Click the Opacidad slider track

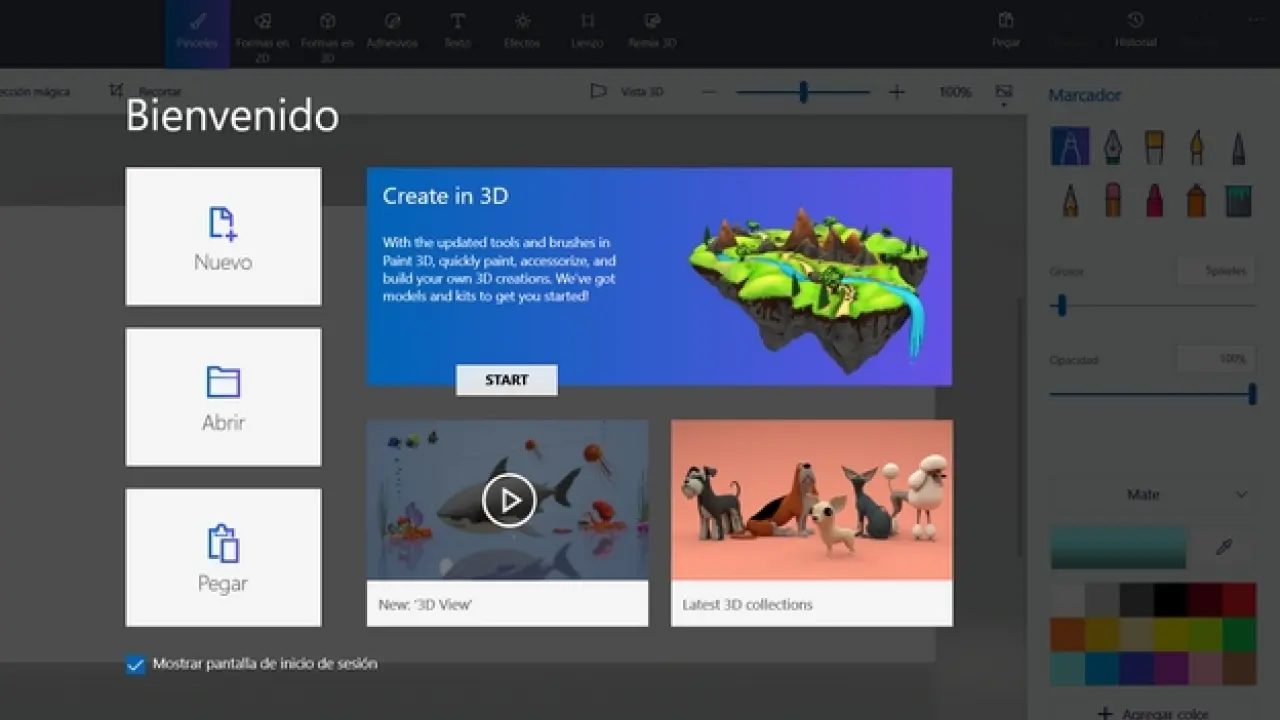pyautogui.click(x=1150, y=394)
